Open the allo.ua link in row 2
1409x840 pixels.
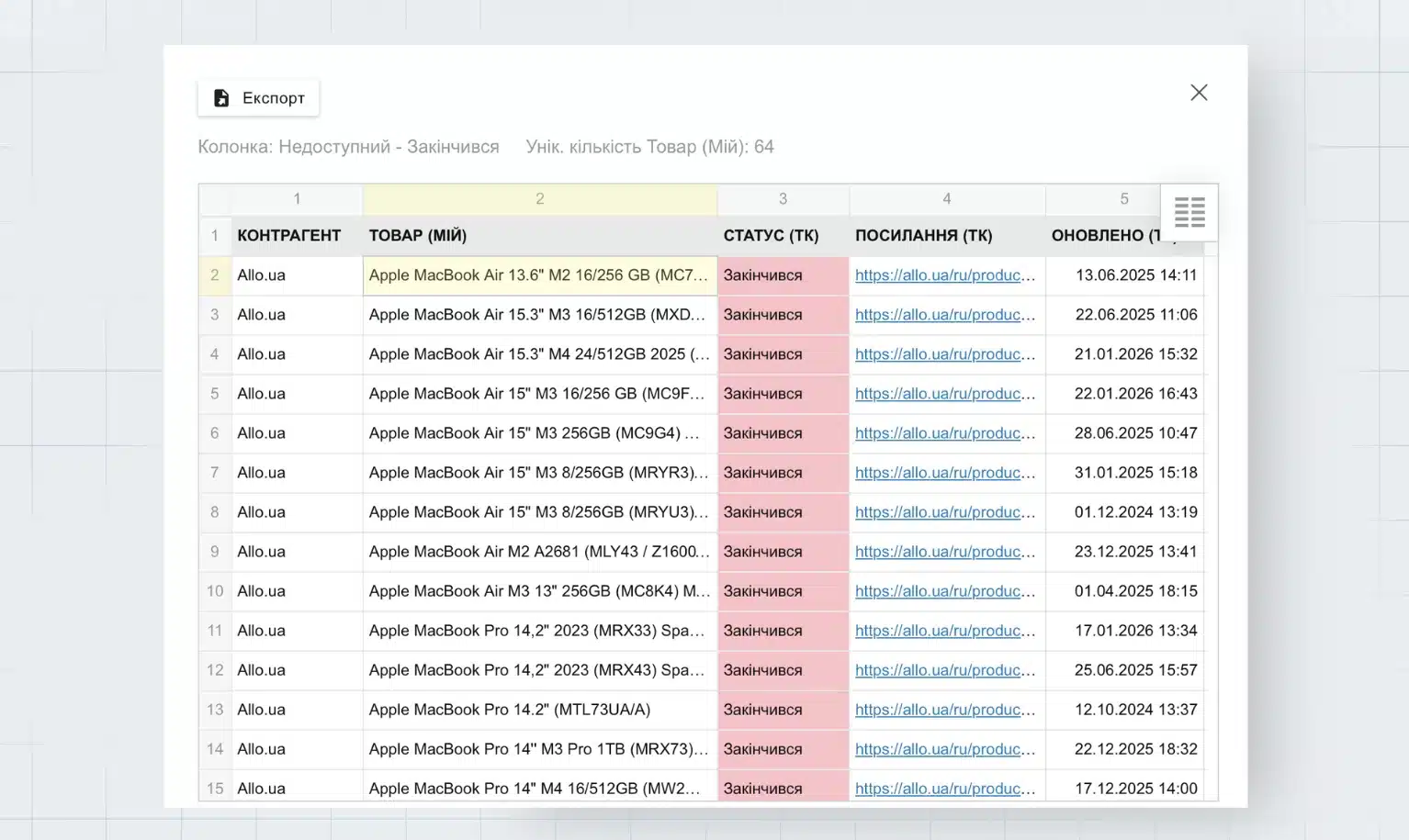944,275
